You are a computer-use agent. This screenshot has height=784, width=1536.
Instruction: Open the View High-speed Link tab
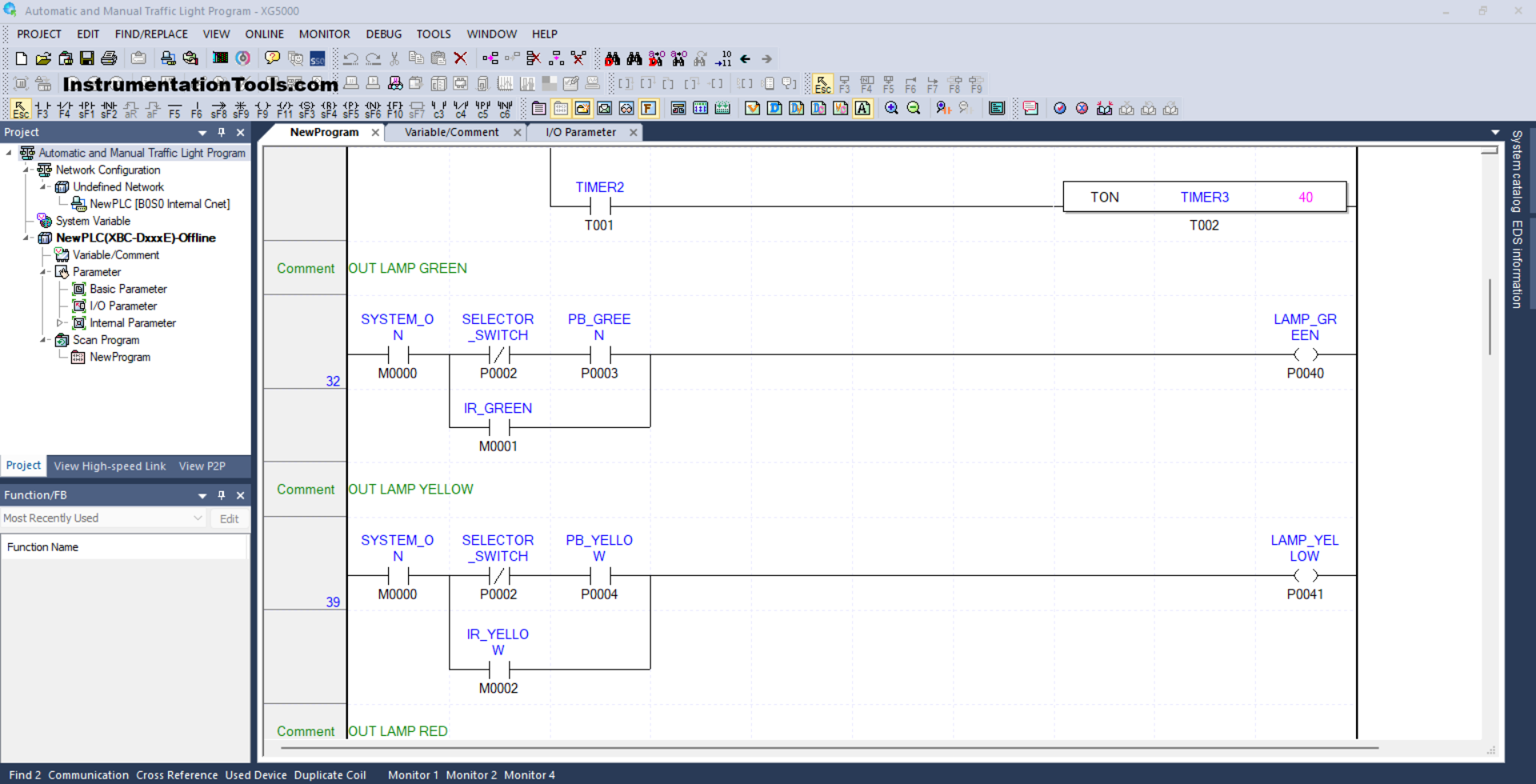[110, 466]
